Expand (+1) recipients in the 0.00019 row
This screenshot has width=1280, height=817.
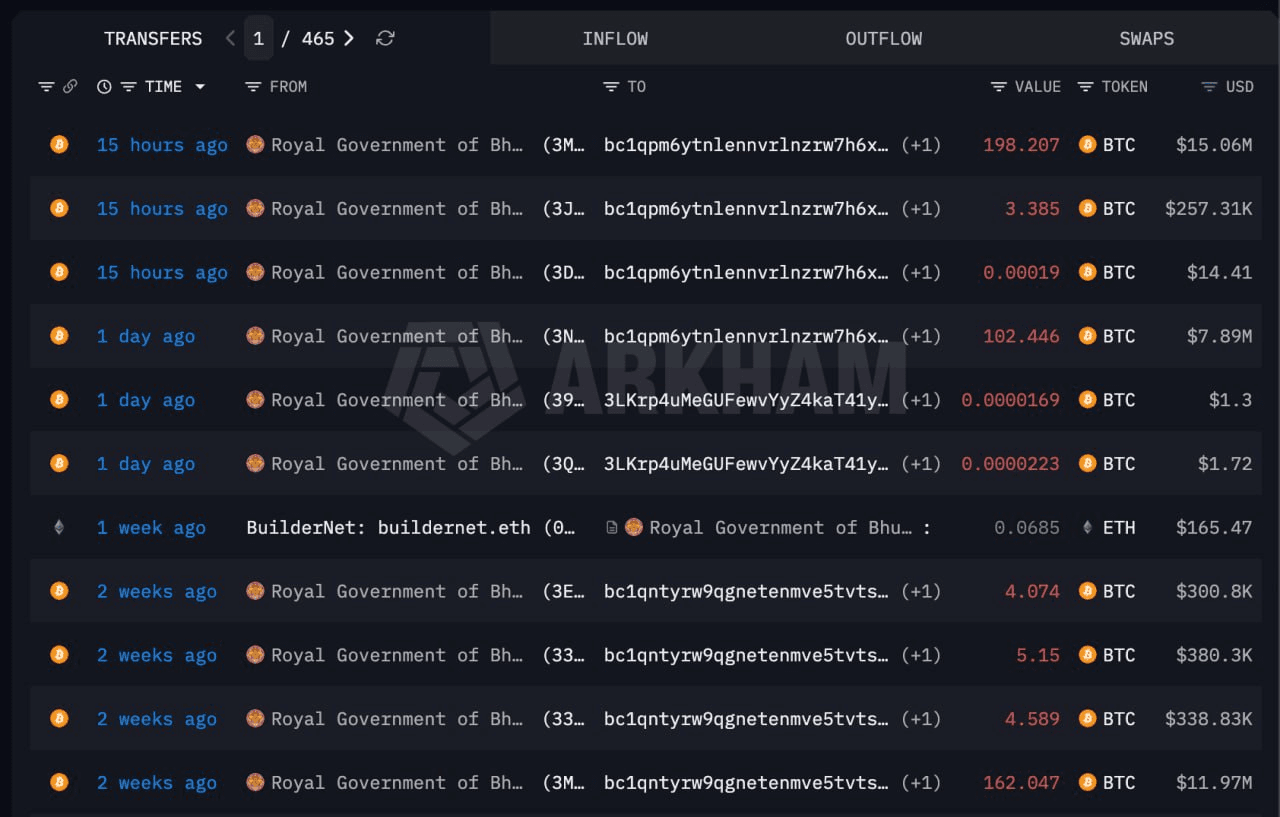921,273
